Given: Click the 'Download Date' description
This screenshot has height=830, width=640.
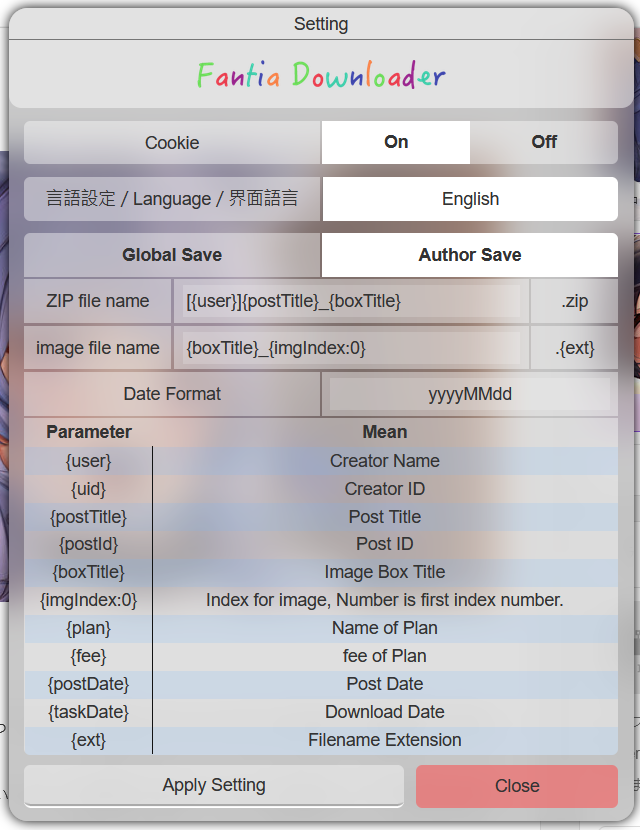Looking at the screenshot, I should click(385, 712).
